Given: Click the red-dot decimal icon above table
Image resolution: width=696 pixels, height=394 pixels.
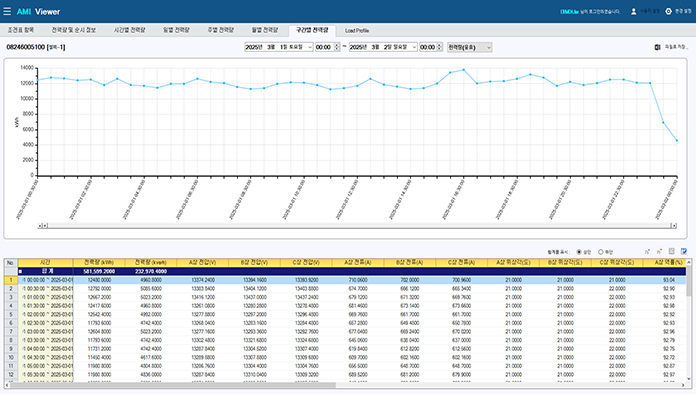Looking at the screenshot, I should click(659, 252).
